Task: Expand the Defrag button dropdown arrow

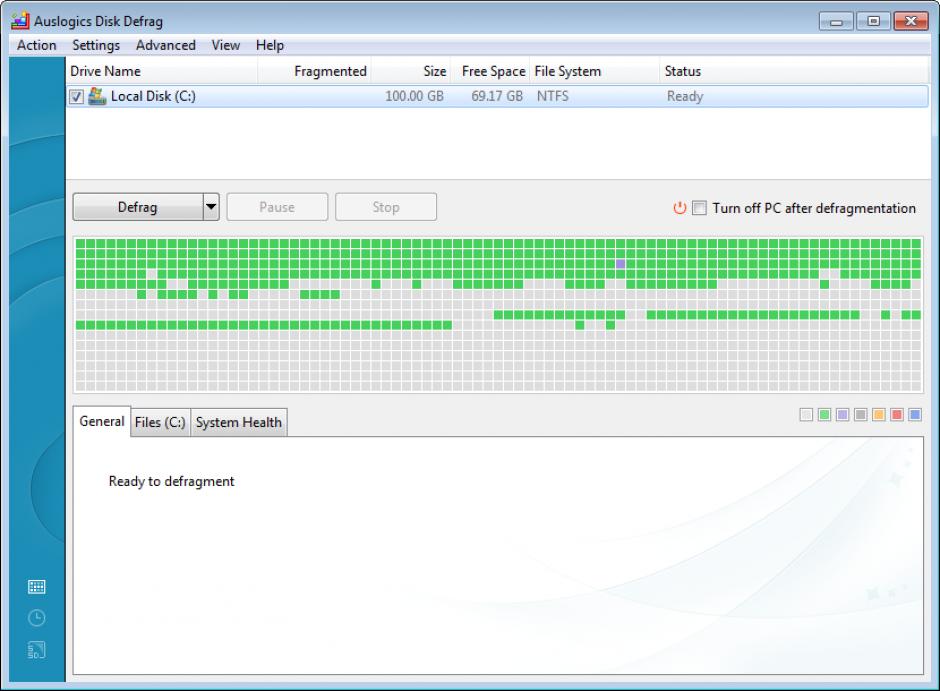Action: point(211,207)
